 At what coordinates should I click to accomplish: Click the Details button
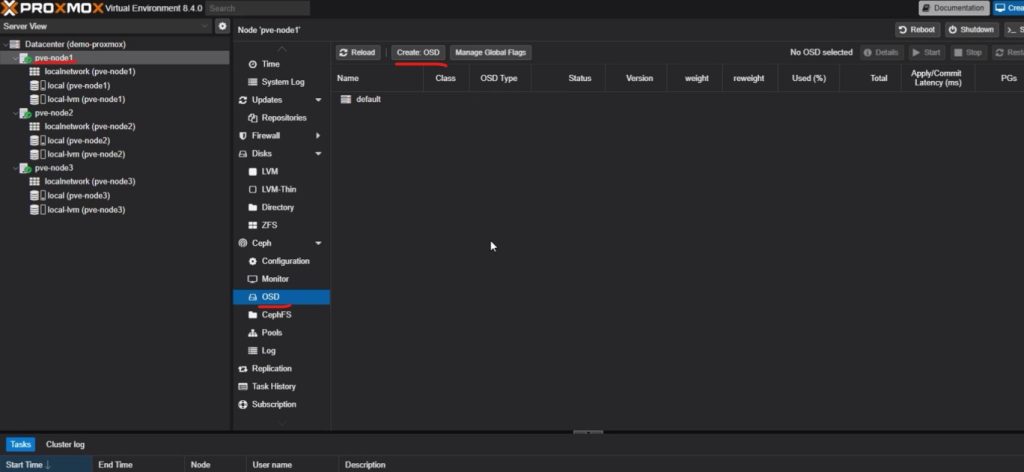(882, 52)
